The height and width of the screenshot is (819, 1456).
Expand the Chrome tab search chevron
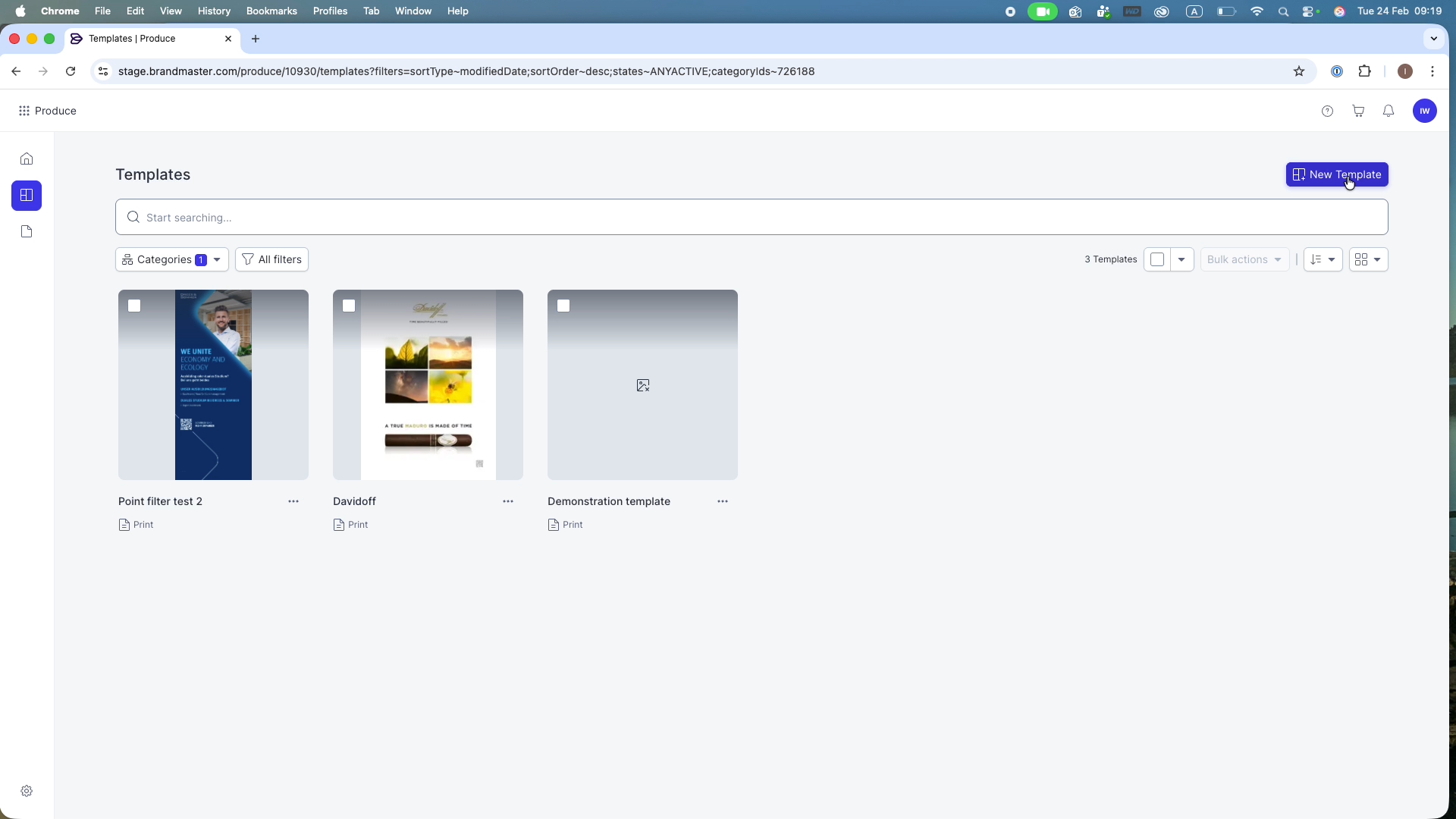pos(1433,39)
